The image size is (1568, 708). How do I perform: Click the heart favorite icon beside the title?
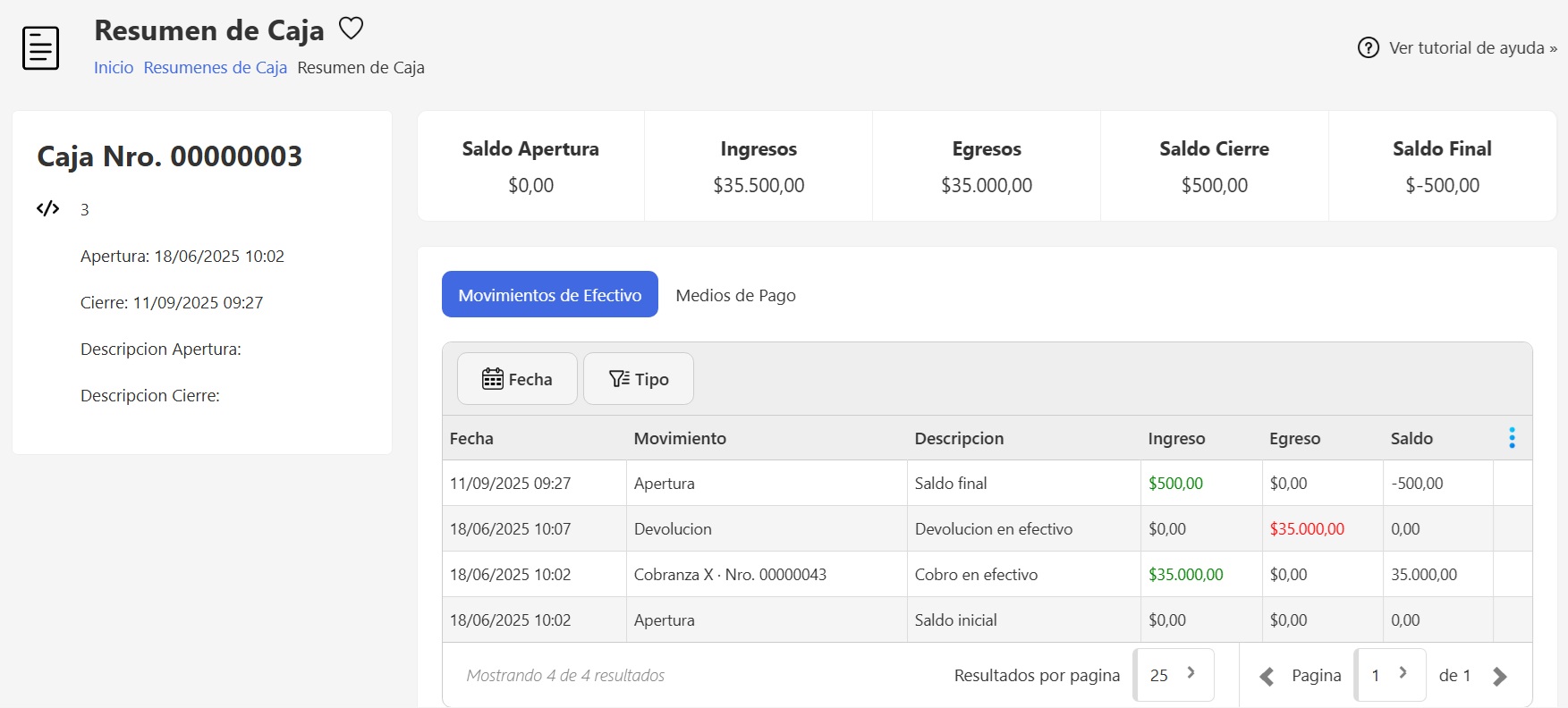tap(351, 29)
